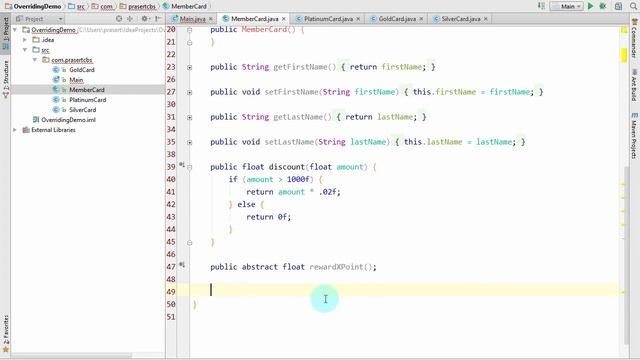Select Main class in project tree
The height and width of the screenshot is (360, 640).
[x=76, y=80]
